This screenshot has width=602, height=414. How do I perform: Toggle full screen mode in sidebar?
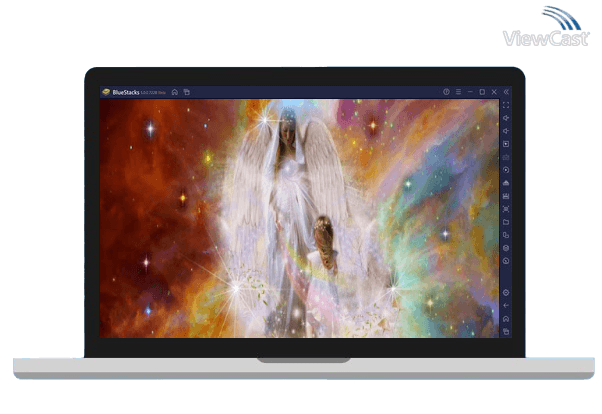tap(506, 105)
